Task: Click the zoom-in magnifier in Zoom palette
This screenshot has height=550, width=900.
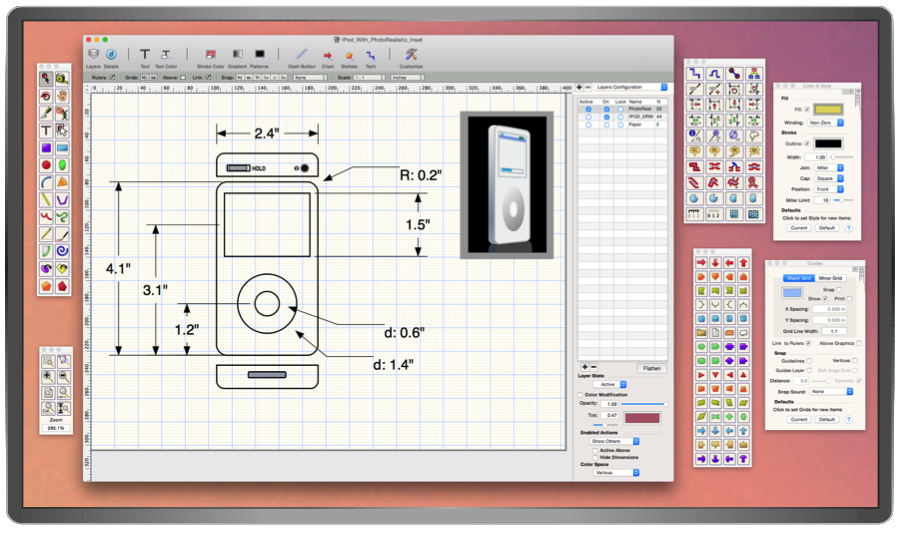Action: [48, 377]
